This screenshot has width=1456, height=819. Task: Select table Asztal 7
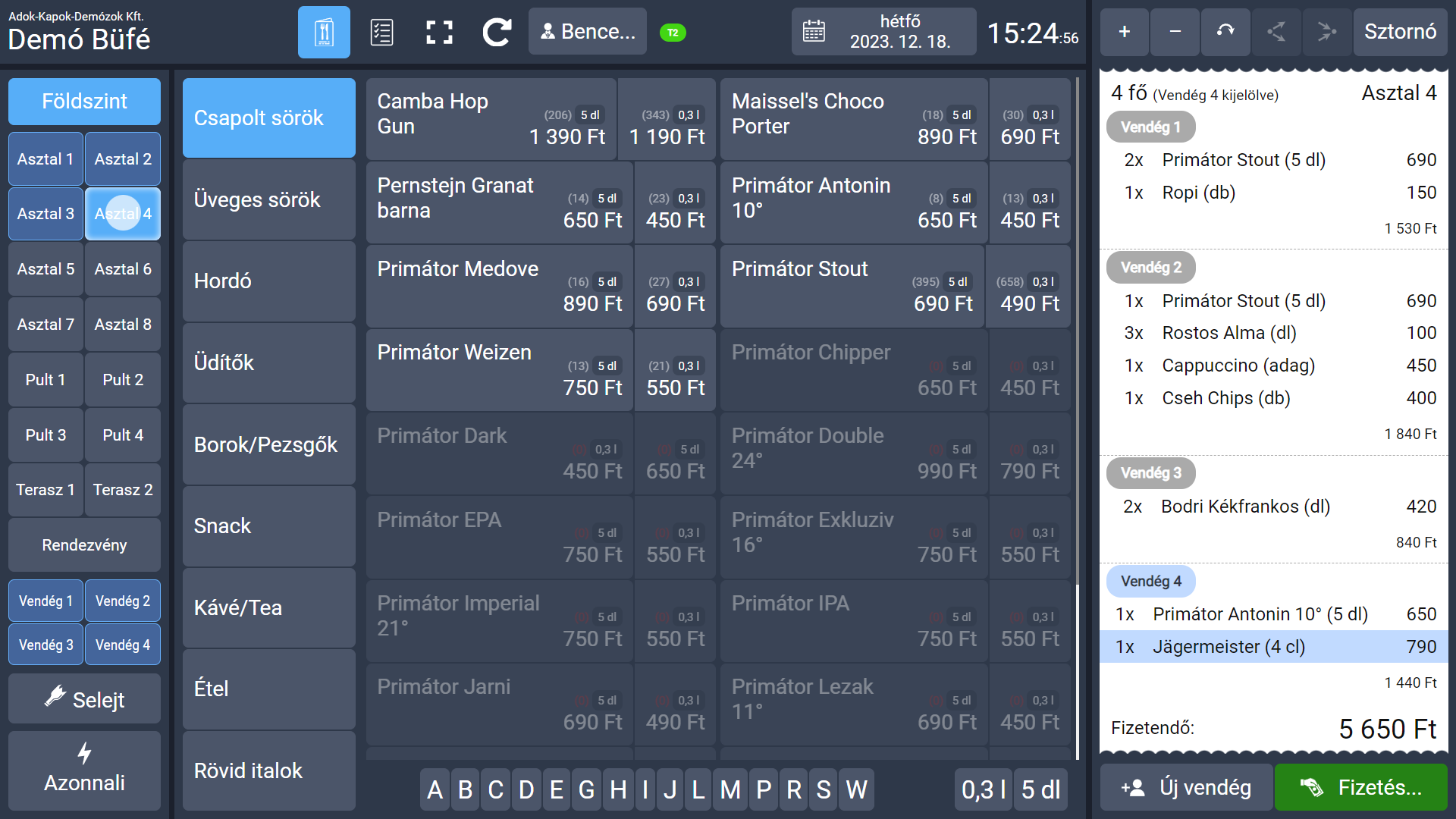[x=45, y=325]
